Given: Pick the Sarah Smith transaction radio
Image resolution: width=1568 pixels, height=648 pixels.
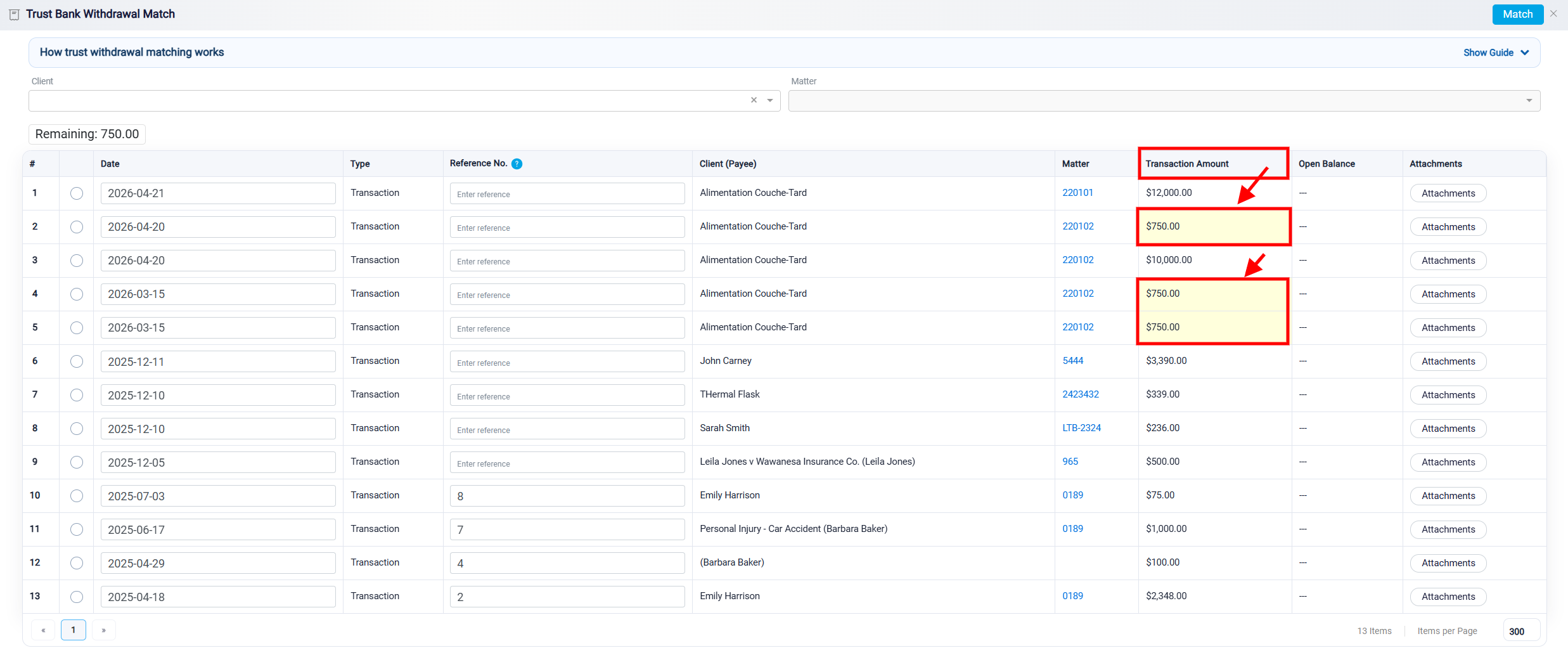Looking at the screenshot, I should click(x=77, y=429).
